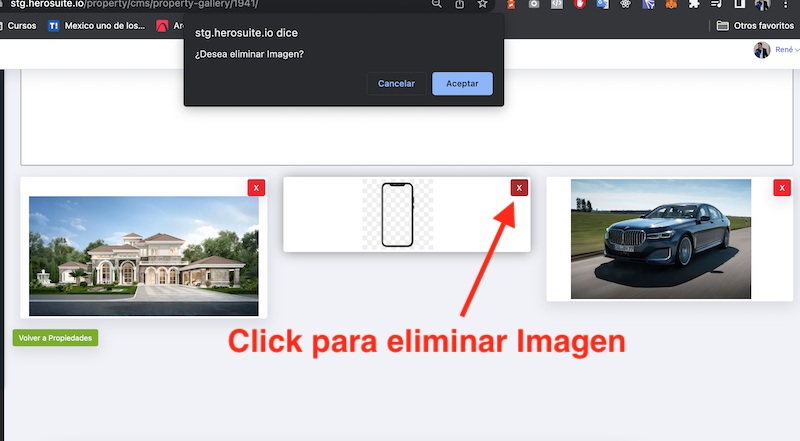Select the house image thumbnail

click(x=143, y=256)
